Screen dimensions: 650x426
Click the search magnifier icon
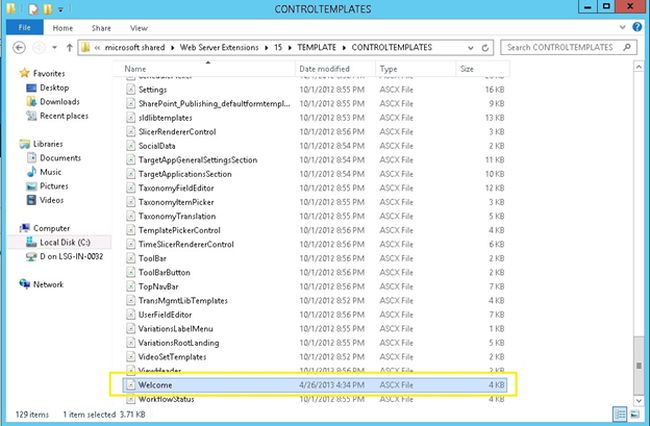tap(627, 47)
